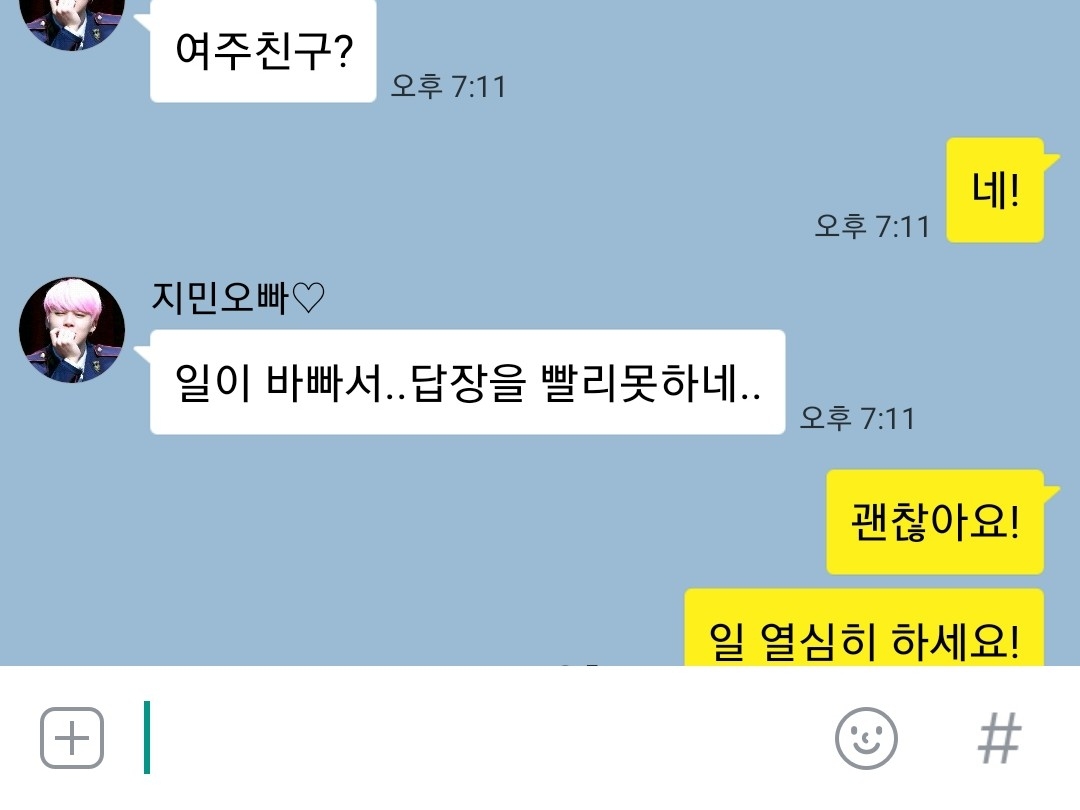
Task: Select the "일이 바빠서..답장을 빨리못하네.." bubble
Action: pyautogui.click(x=468, y=382)
